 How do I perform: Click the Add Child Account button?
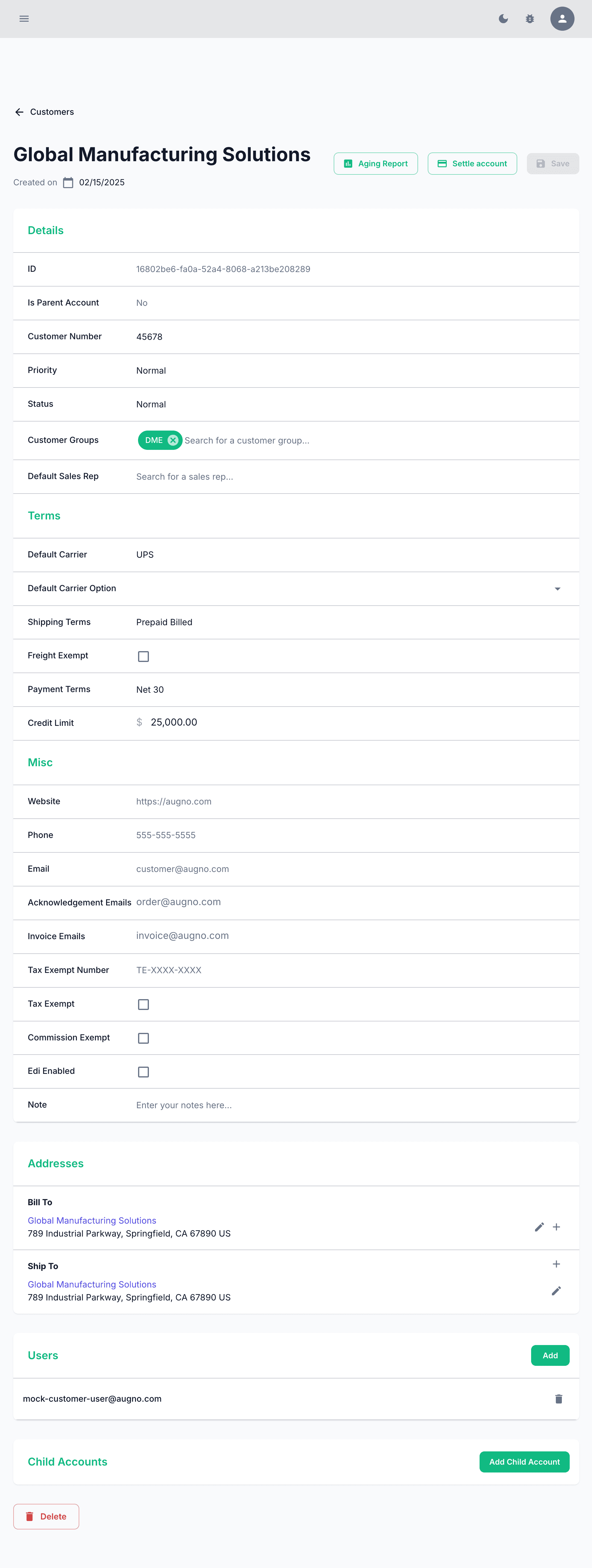[524, 1462]
